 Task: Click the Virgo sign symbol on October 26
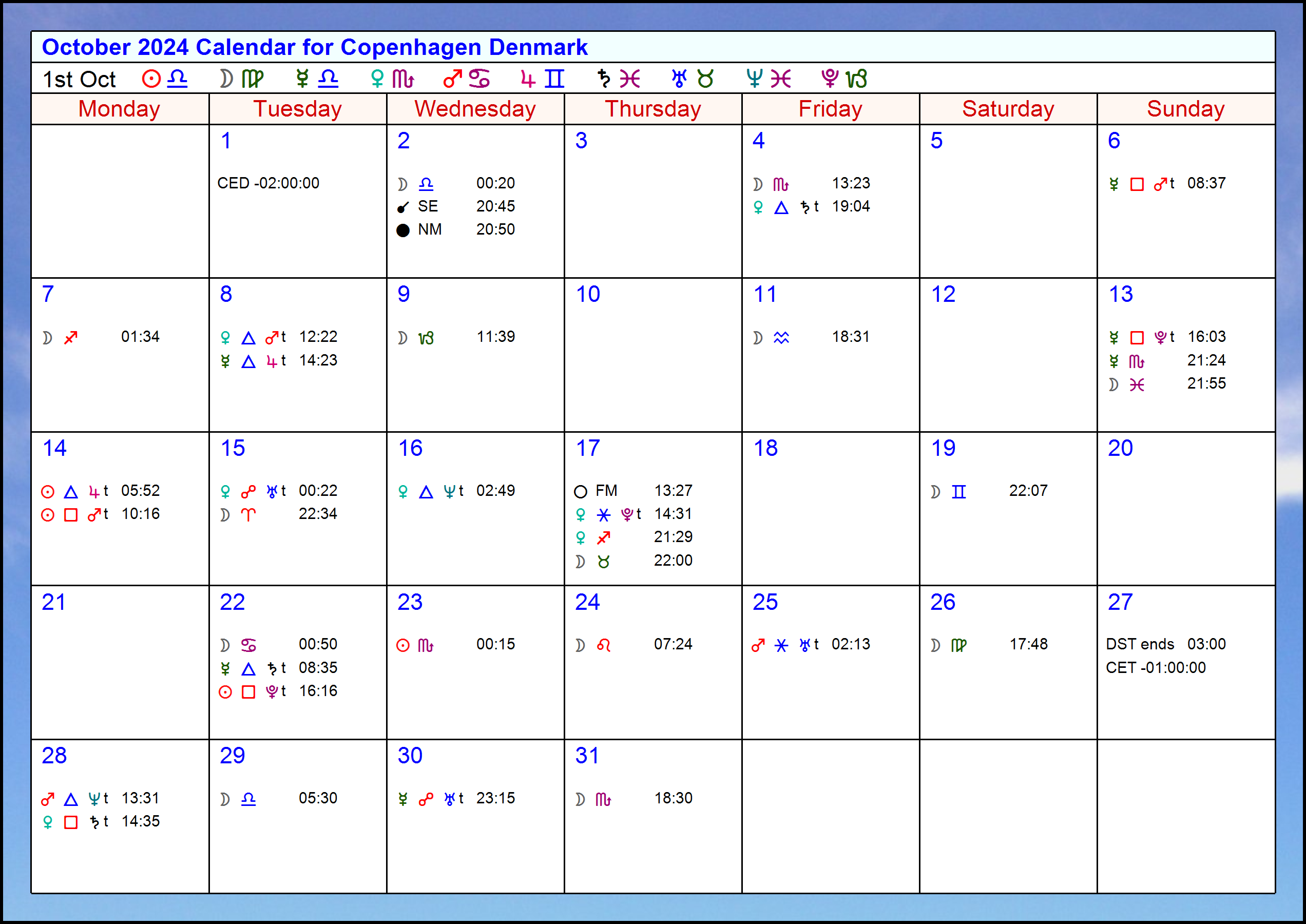[959, 645]
